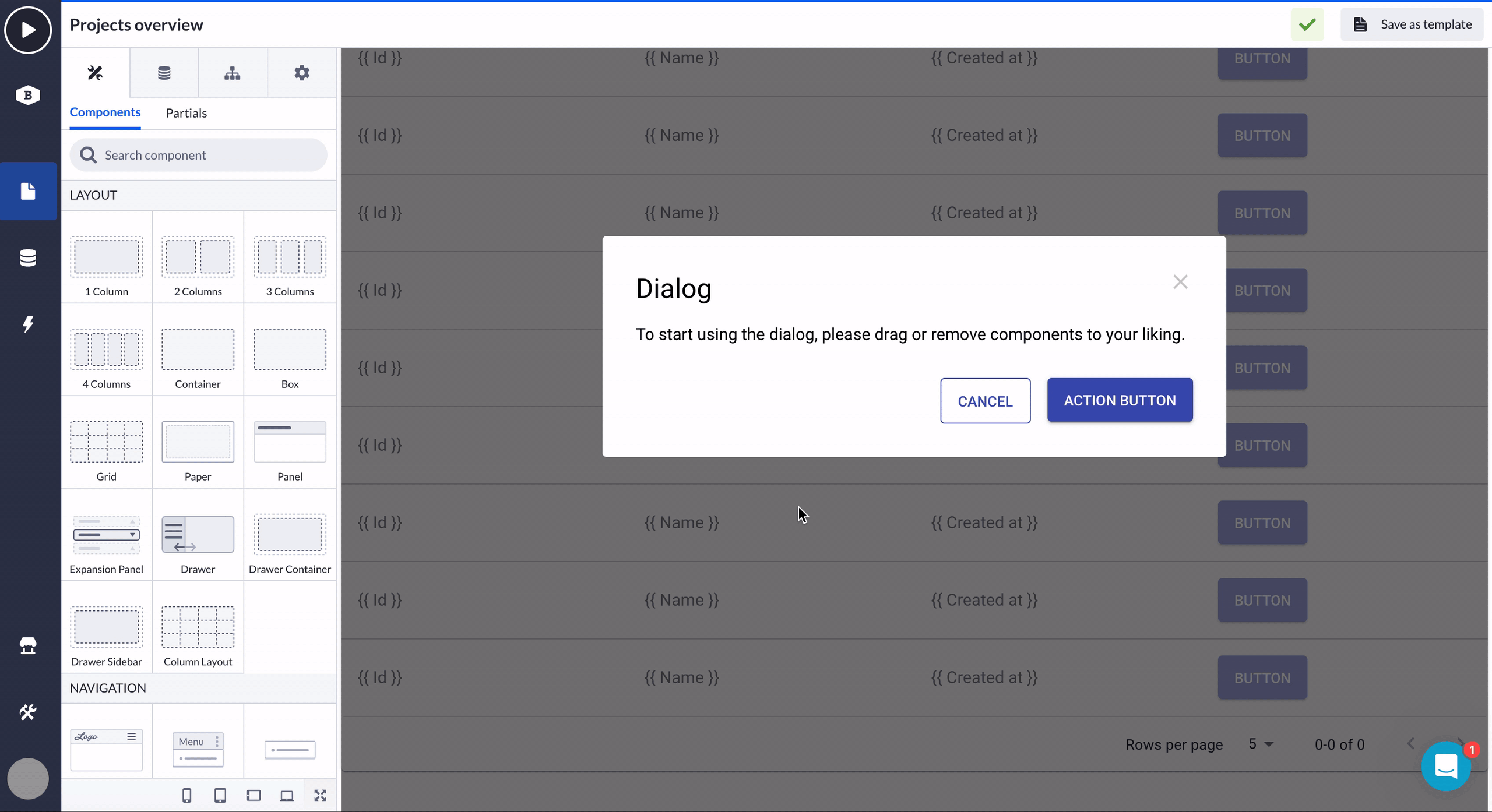Select the 1 Column layout component
This screenshot has height=812, width=1492.
click(107, 257)
